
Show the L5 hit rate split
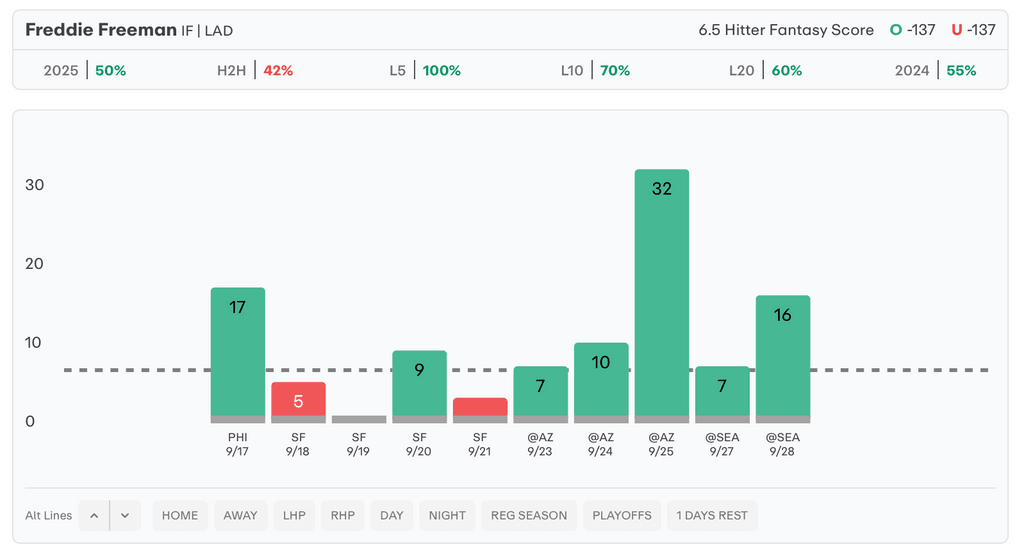425,70
